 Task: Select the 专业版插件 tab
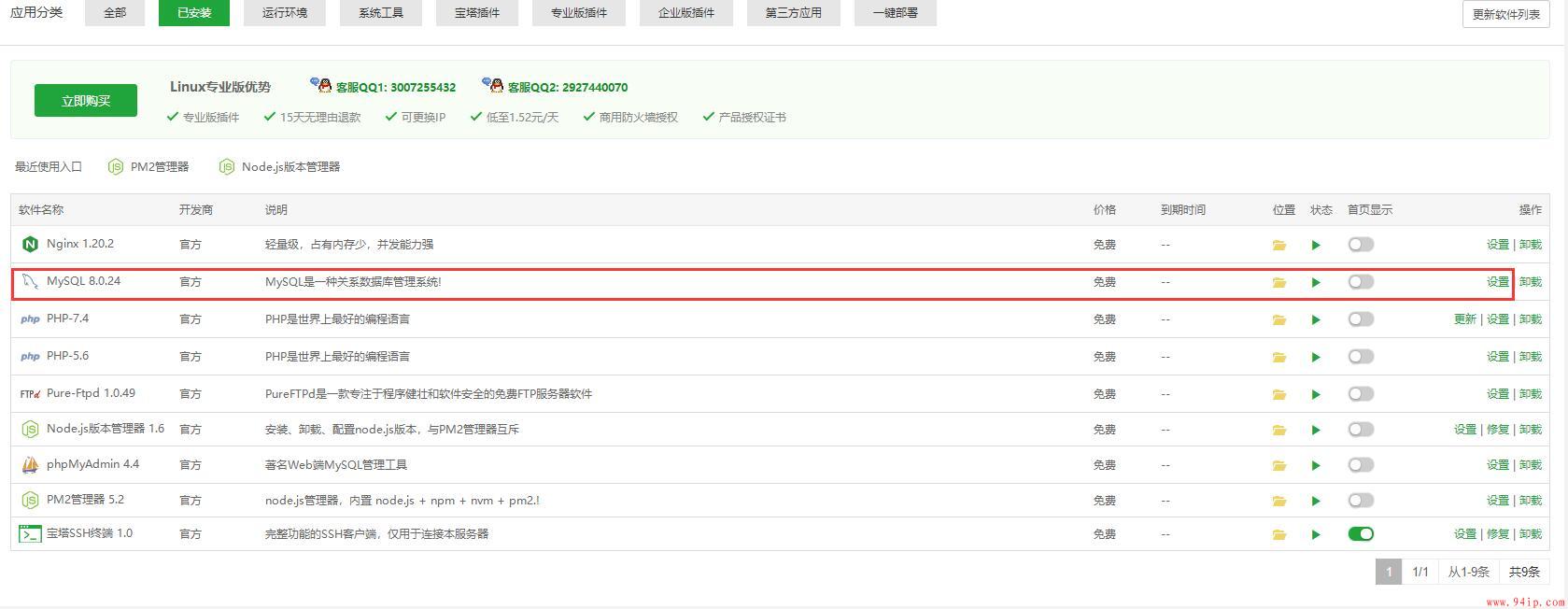click(x=579, y=13)
